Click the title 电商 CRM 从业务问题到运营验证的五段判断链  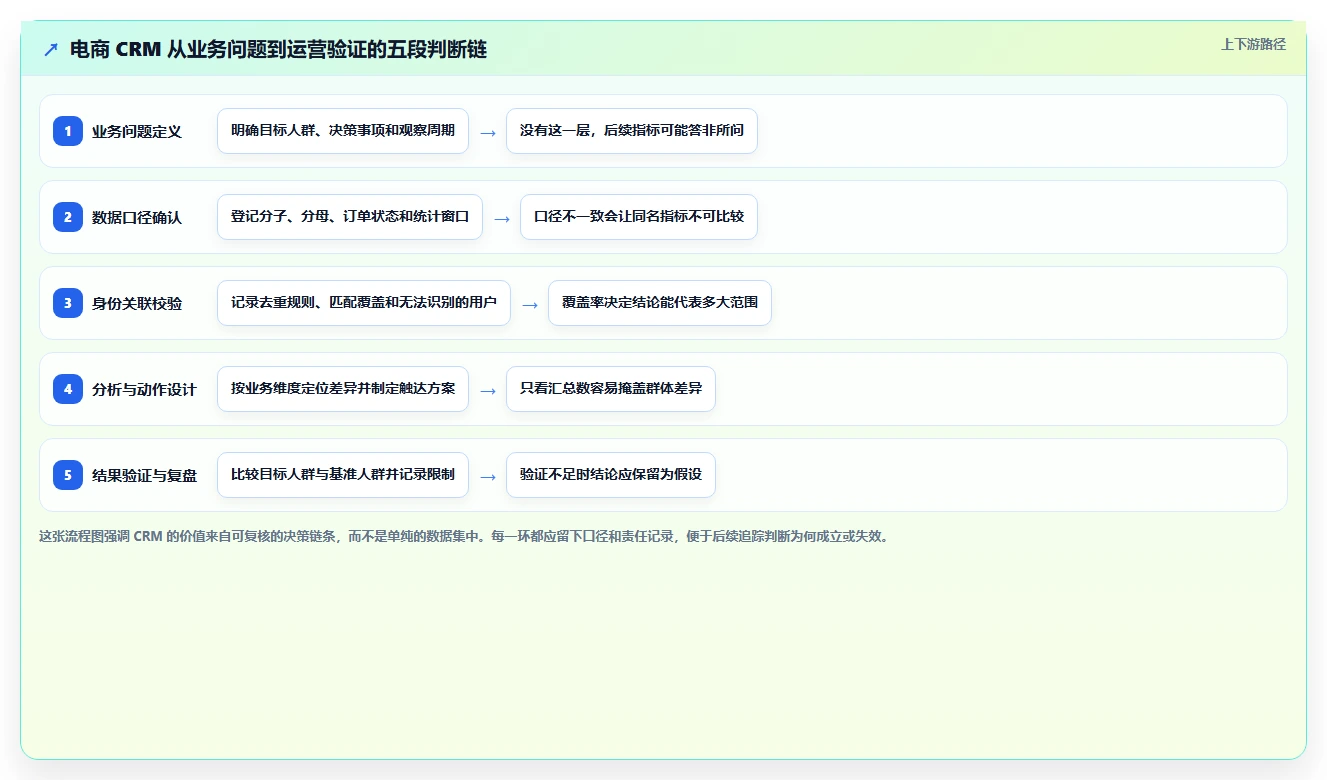pyautogui.click(x=278, y=50)
